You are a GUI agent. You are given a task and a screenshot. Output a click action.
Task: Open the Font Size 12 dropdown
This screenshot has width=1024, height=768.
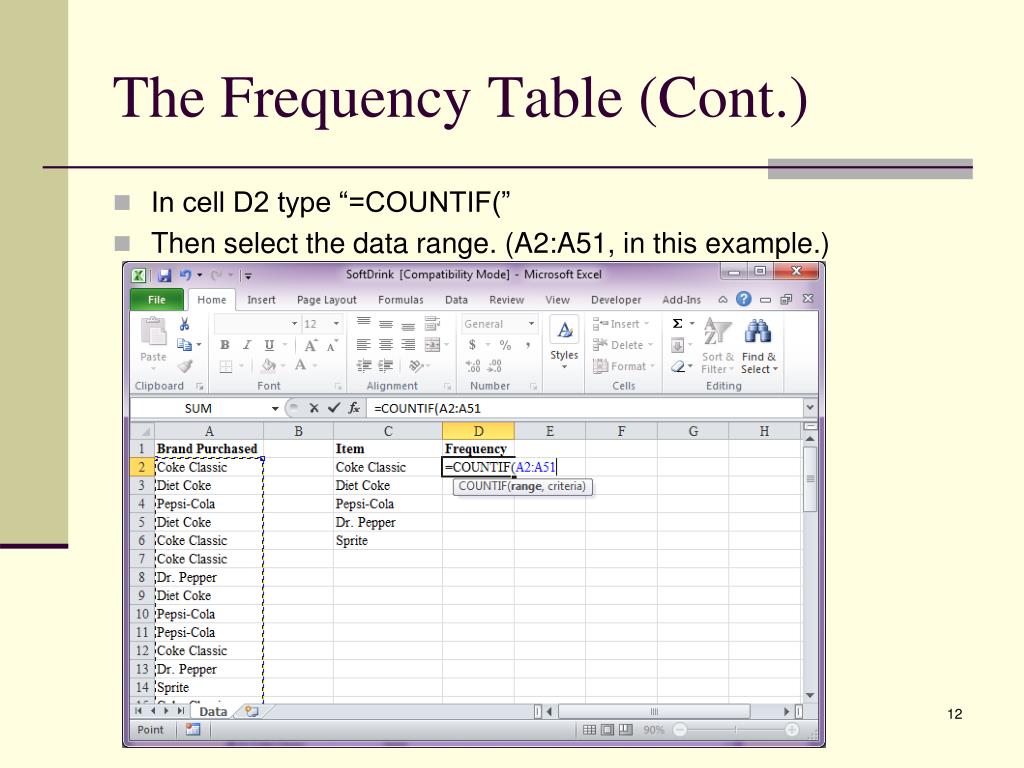pos(336,324)
